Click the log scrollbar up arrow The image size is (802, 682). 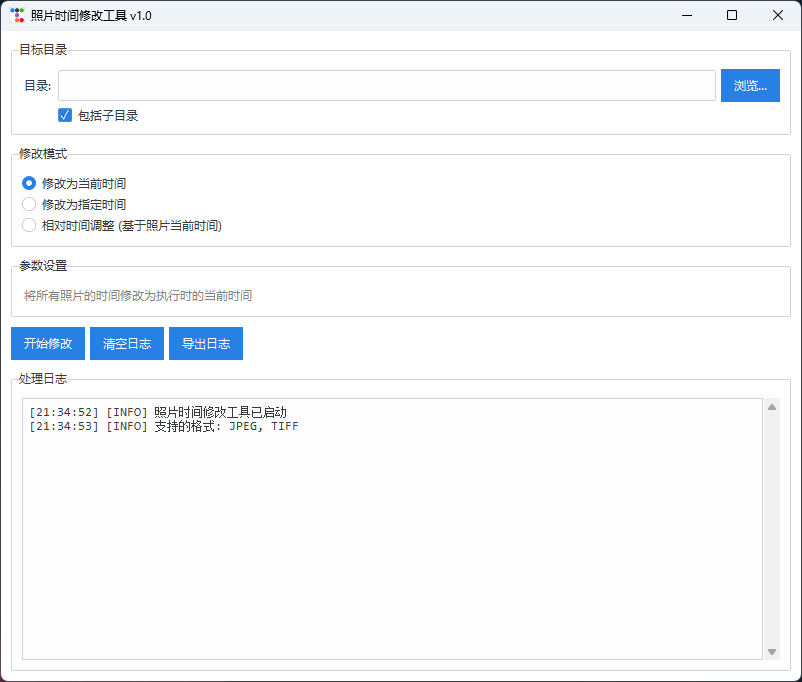(x=772, y=407)
